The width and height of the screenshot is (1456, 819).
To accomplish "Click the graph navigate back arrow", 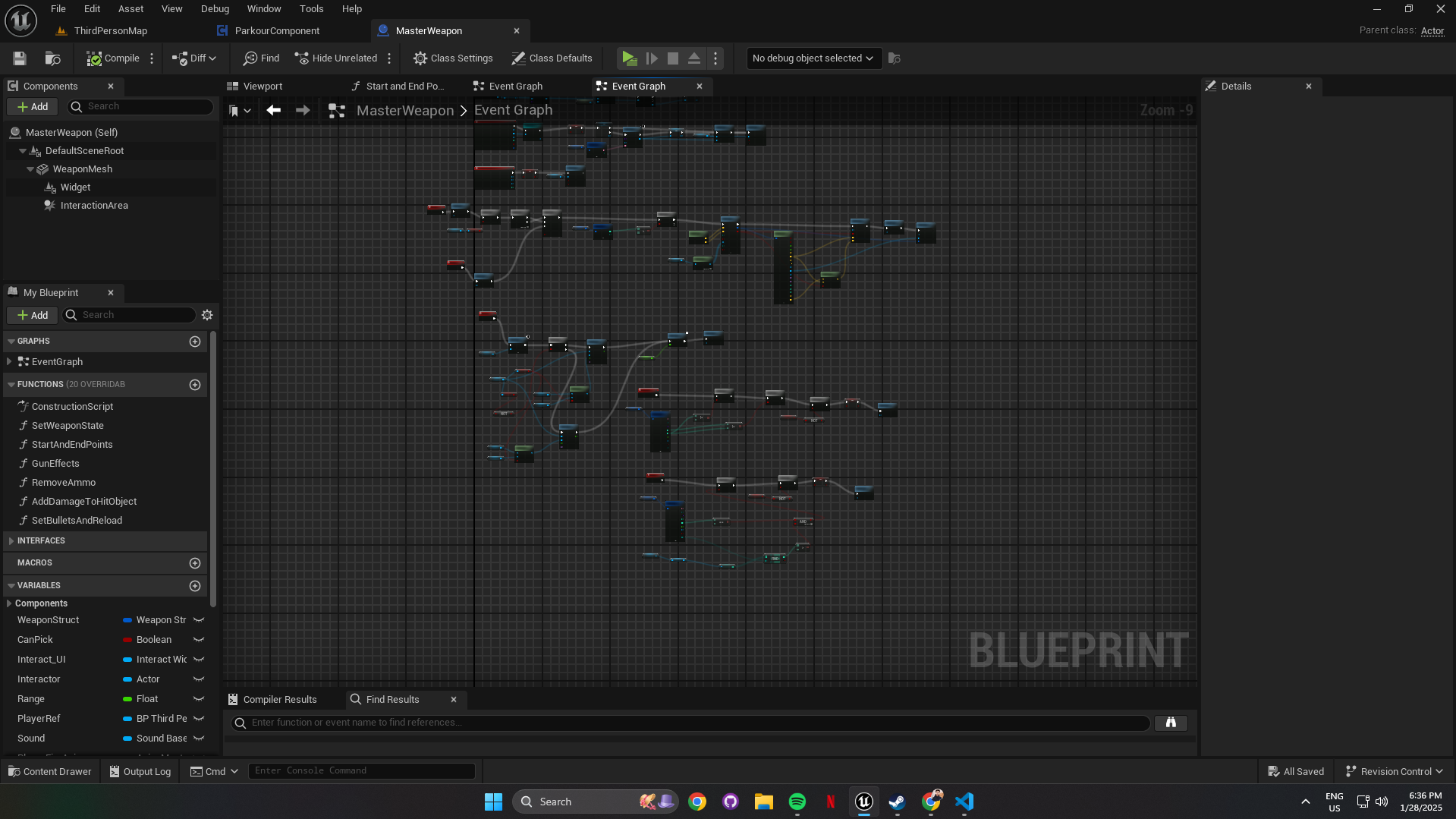I will click(x=274, y=111).
